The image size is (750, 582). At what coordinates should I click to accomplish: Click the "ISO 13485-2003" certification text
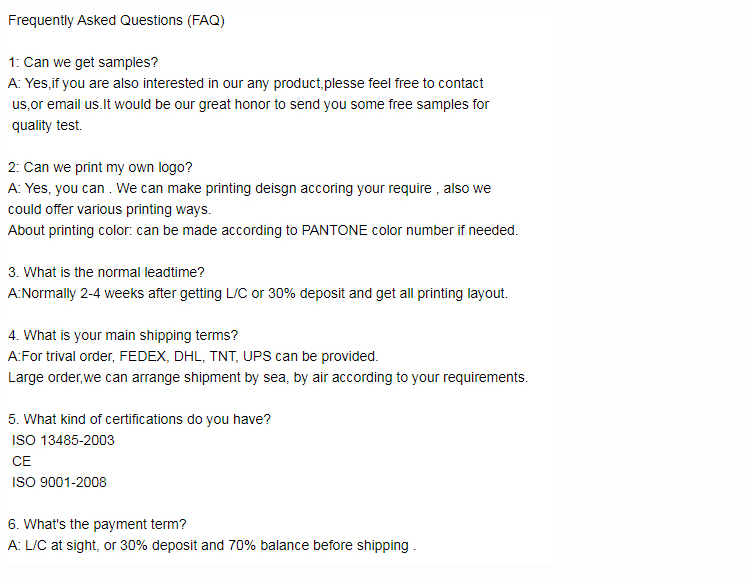click(63, 440)
